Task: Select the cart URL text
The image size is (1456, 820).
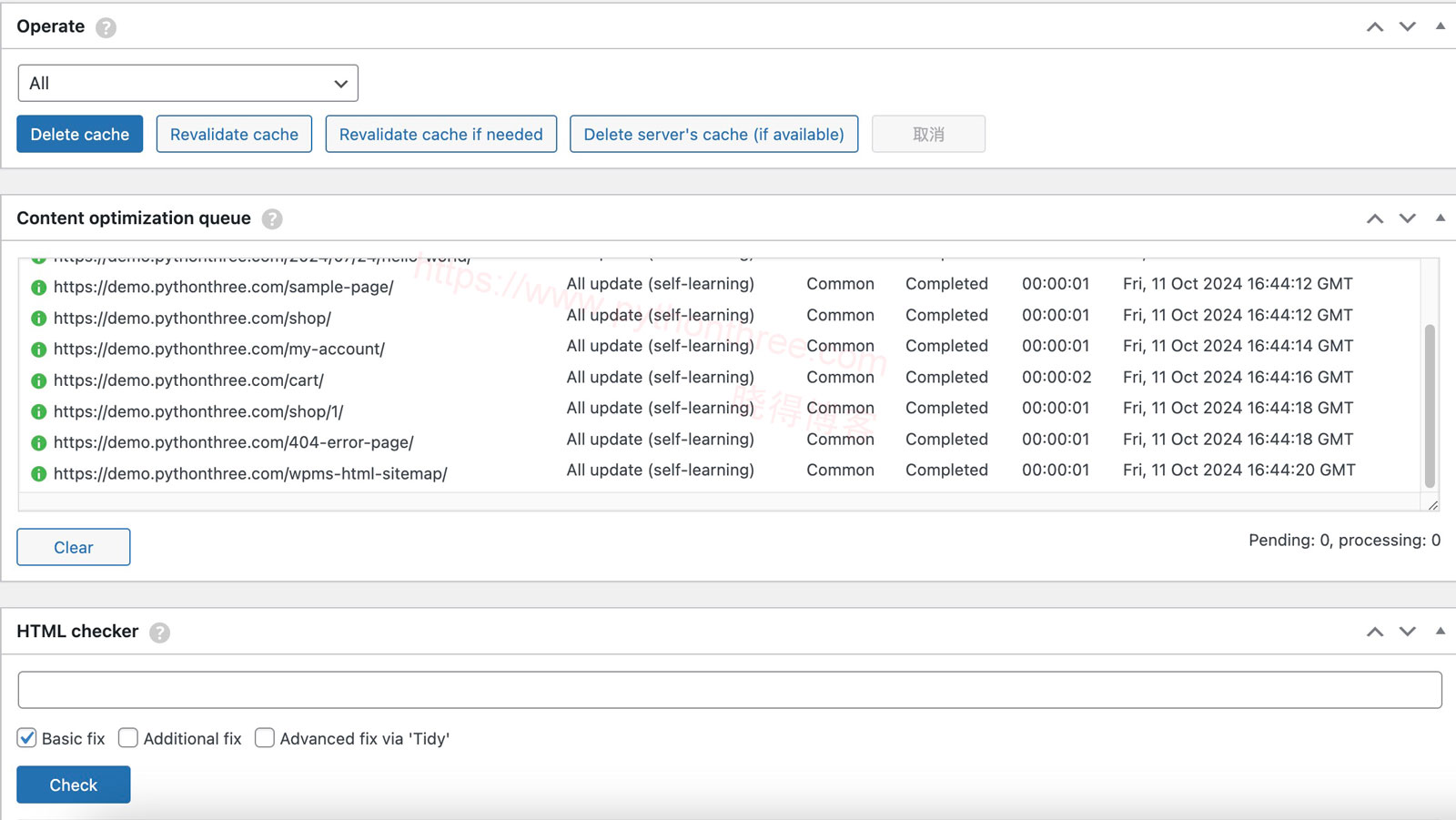Action: 188,380
